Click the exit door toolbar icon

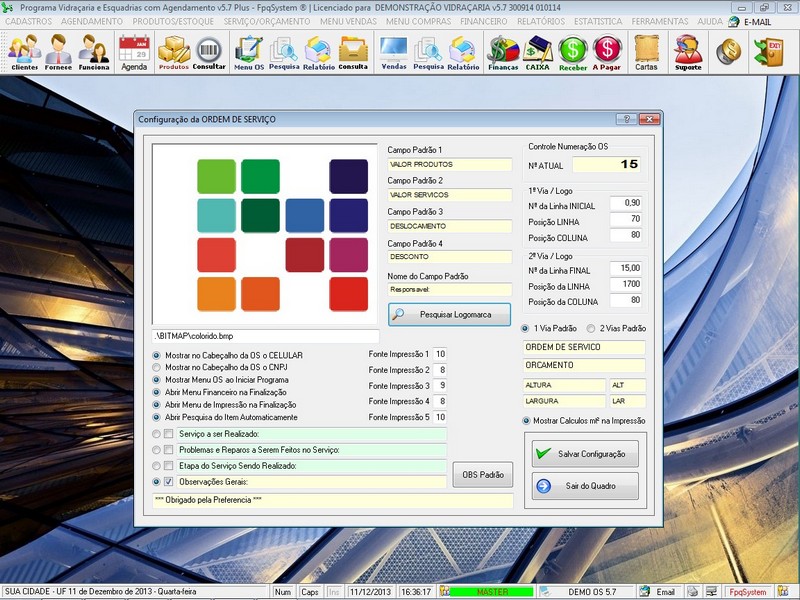[768, 52]
